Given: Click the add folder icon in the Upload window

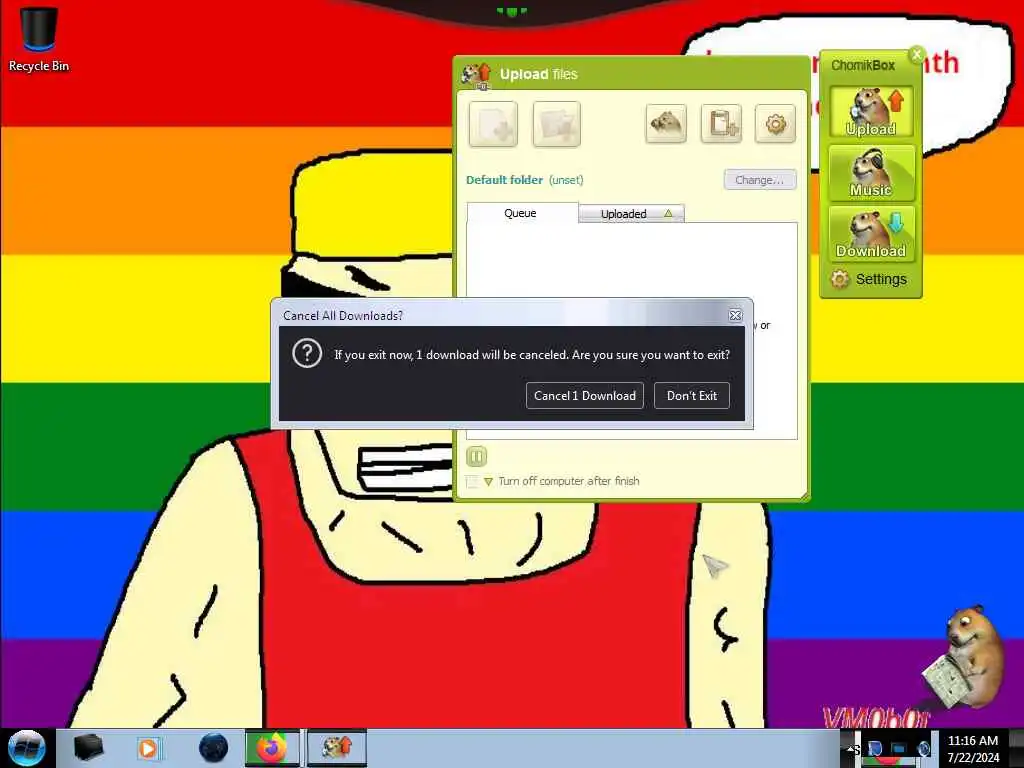Looking at the screenshot, I should [x=556, y=123].
